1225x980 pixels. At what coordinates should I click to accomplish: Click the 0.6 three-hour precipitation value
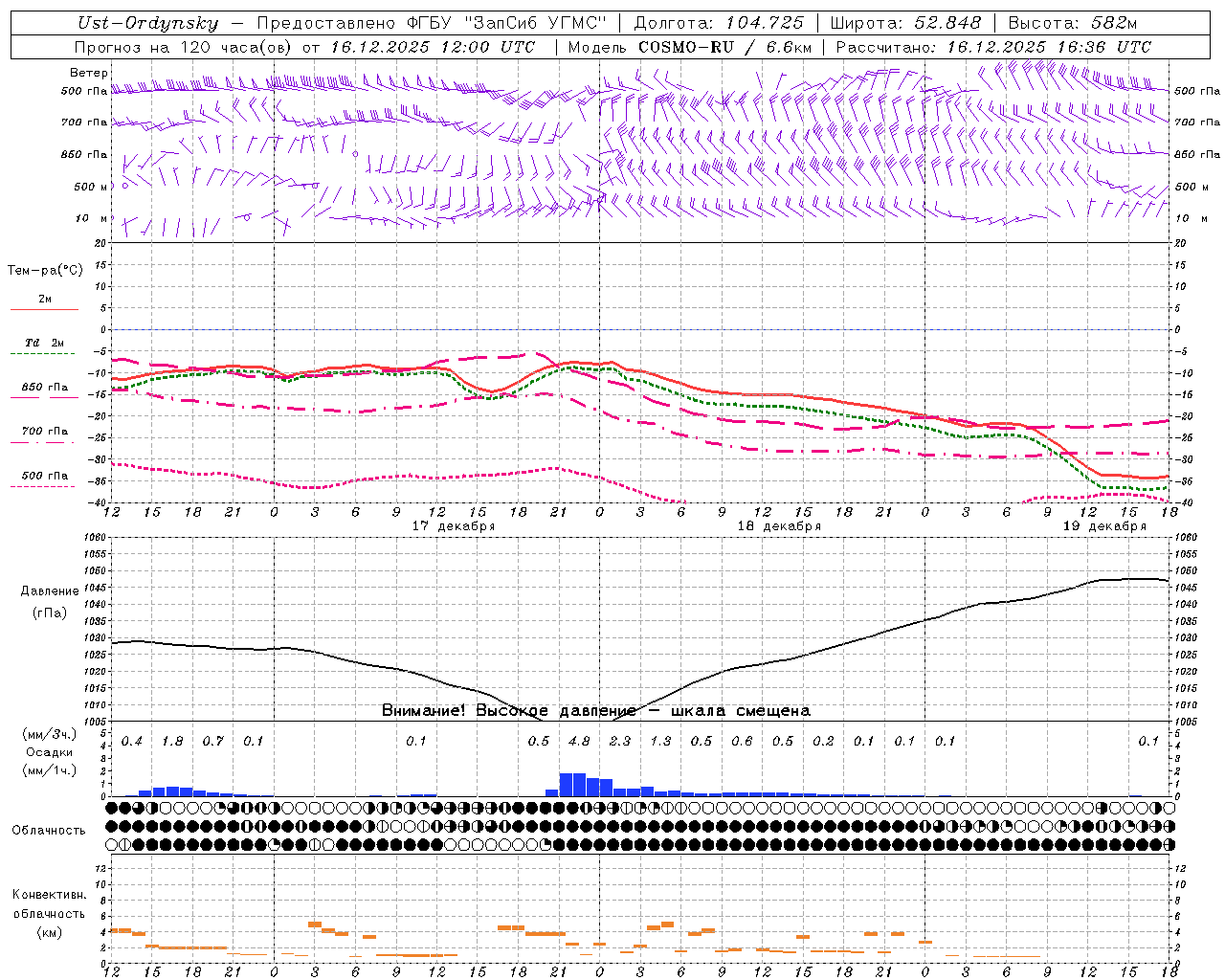(742, 741)
